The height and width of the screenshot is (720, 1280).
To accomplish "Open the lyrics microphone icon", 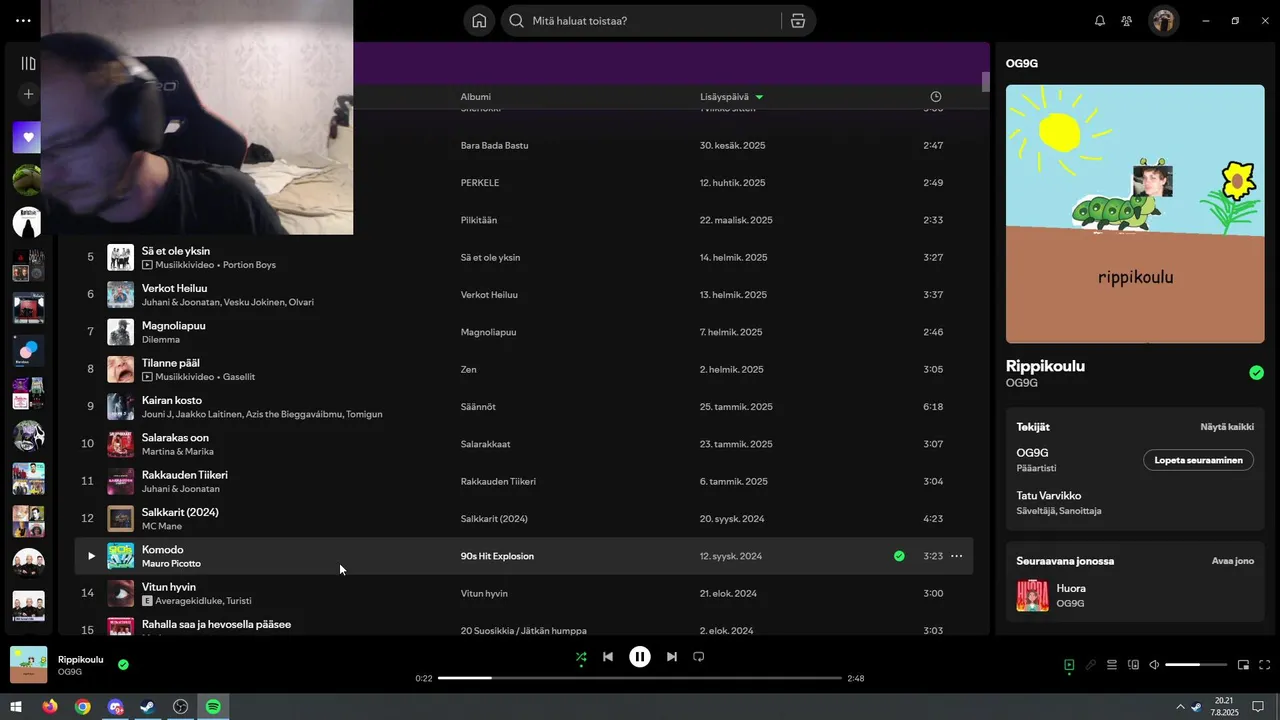I will (1091, 665).
